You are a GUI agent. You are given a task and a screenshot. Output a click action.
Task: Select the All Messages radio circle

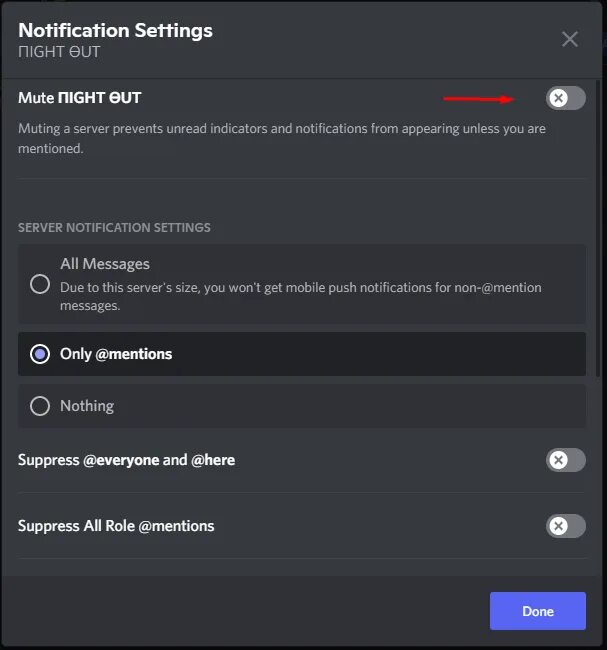pyautogui.click(x=40, y=284)
